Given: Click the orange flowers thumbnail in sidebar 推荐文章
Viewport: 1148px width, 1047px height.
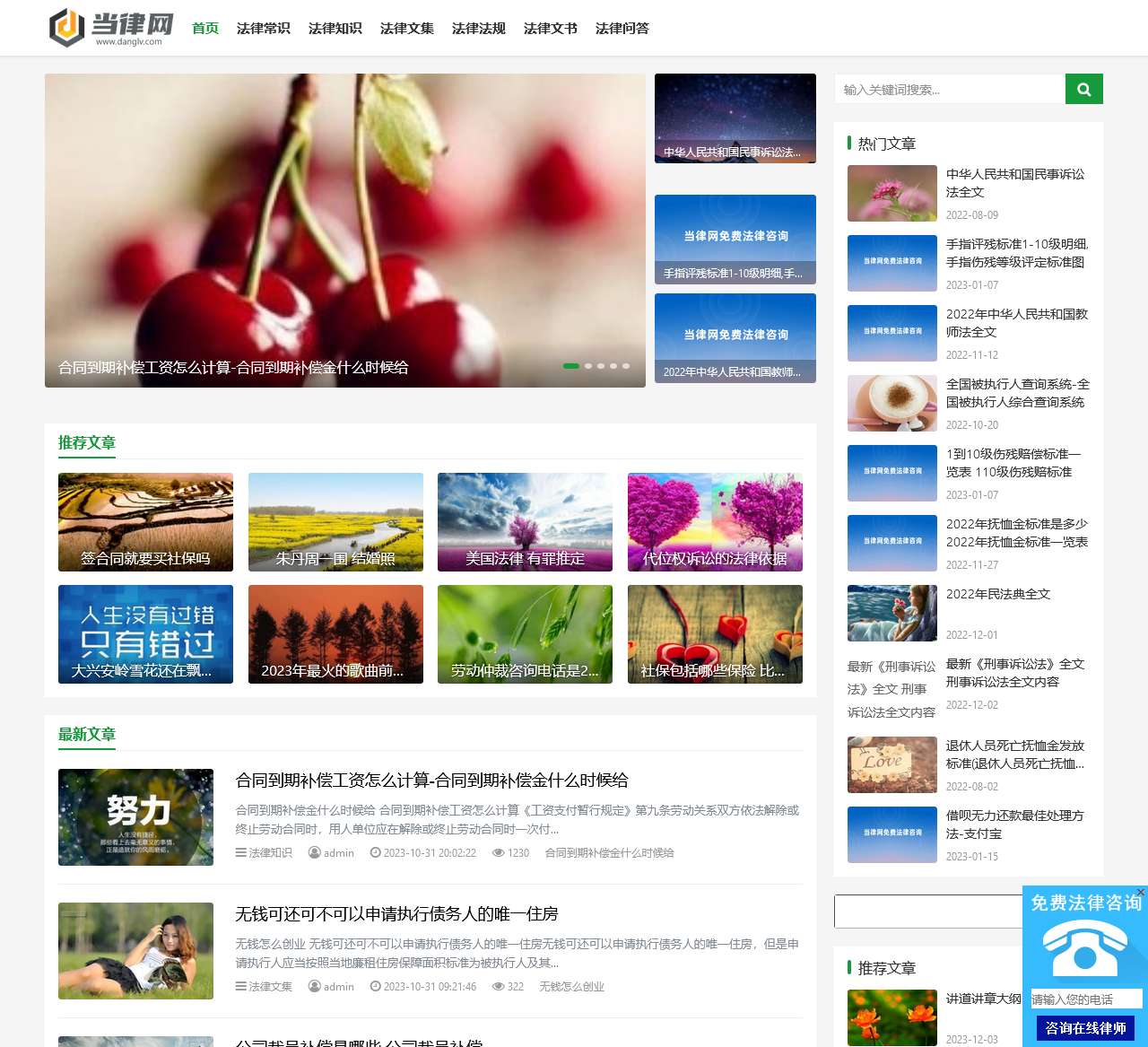Looking at the screenshot, I should coord(892,1017).
